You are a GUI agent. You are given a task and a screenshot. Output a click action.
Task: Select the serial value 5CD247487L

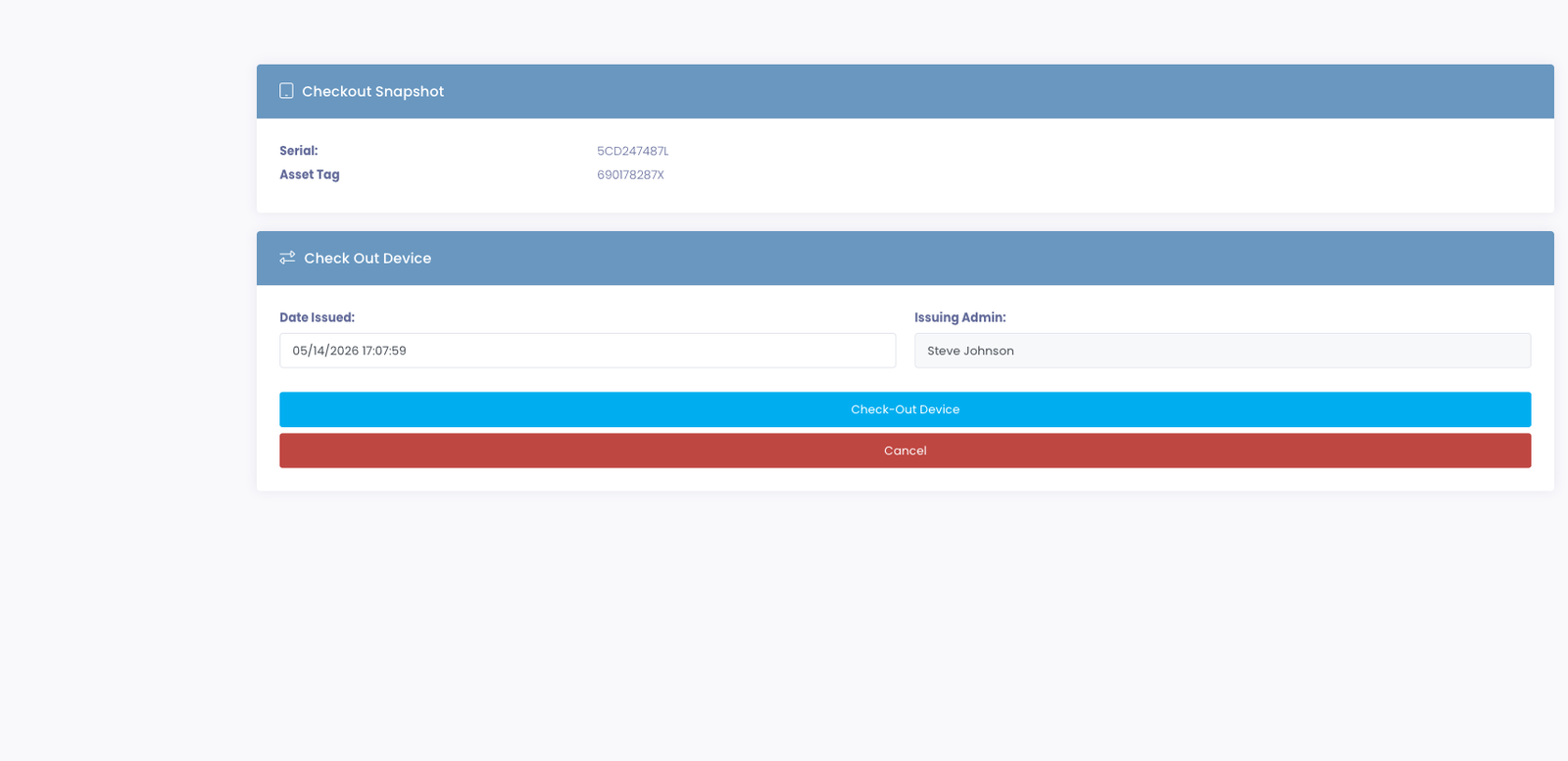coord(633,151)
